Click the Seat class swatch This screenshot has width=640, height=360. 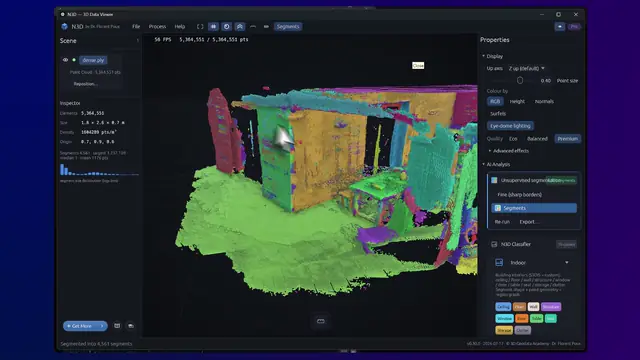coord(551,318)
